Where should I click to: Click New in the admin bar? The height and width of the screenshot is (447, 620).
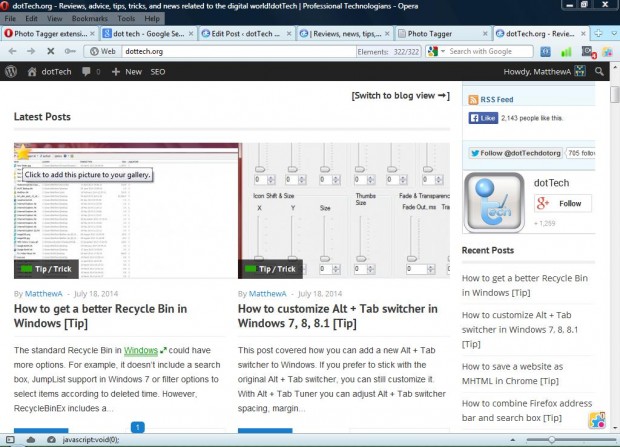tap(127, 72)
